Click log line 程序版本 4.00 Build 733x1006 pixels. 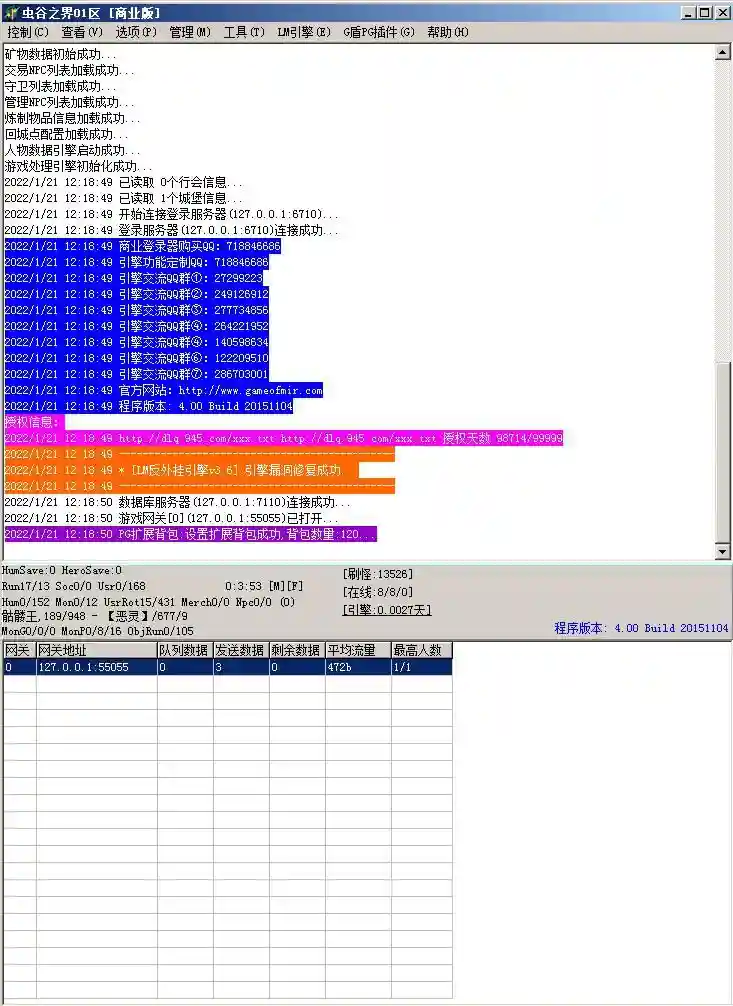coord(148,406)
